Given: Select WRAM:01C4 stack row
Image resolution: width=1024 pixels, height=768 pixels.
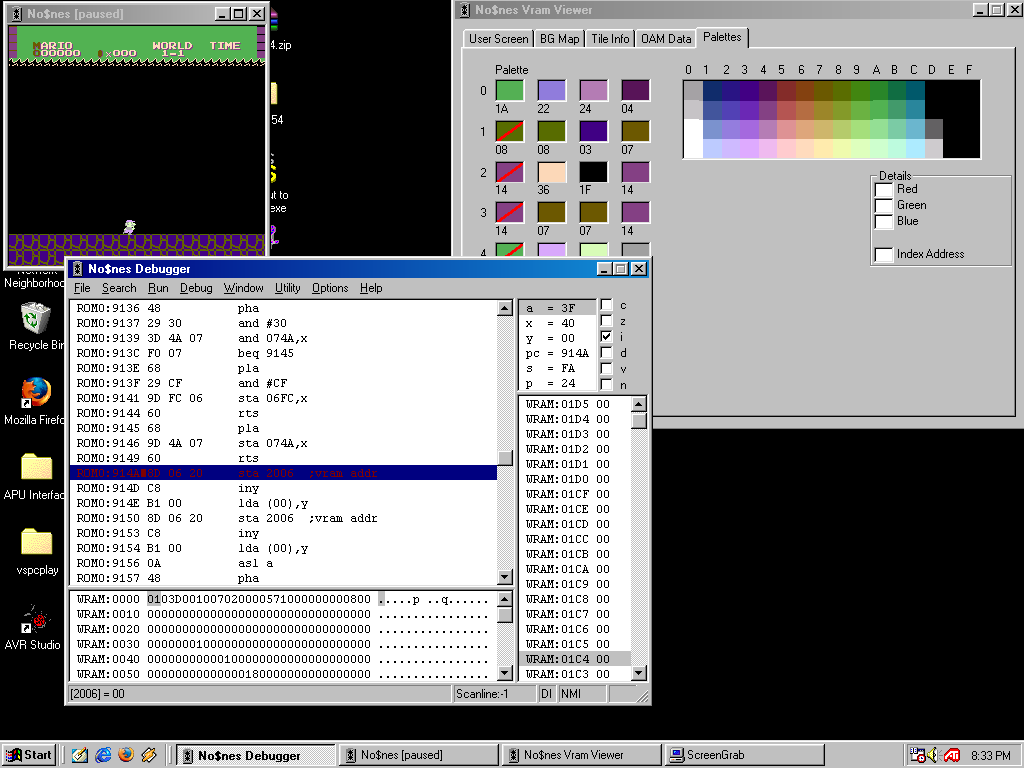Looking at the screenshot, I should click(575, 659).
